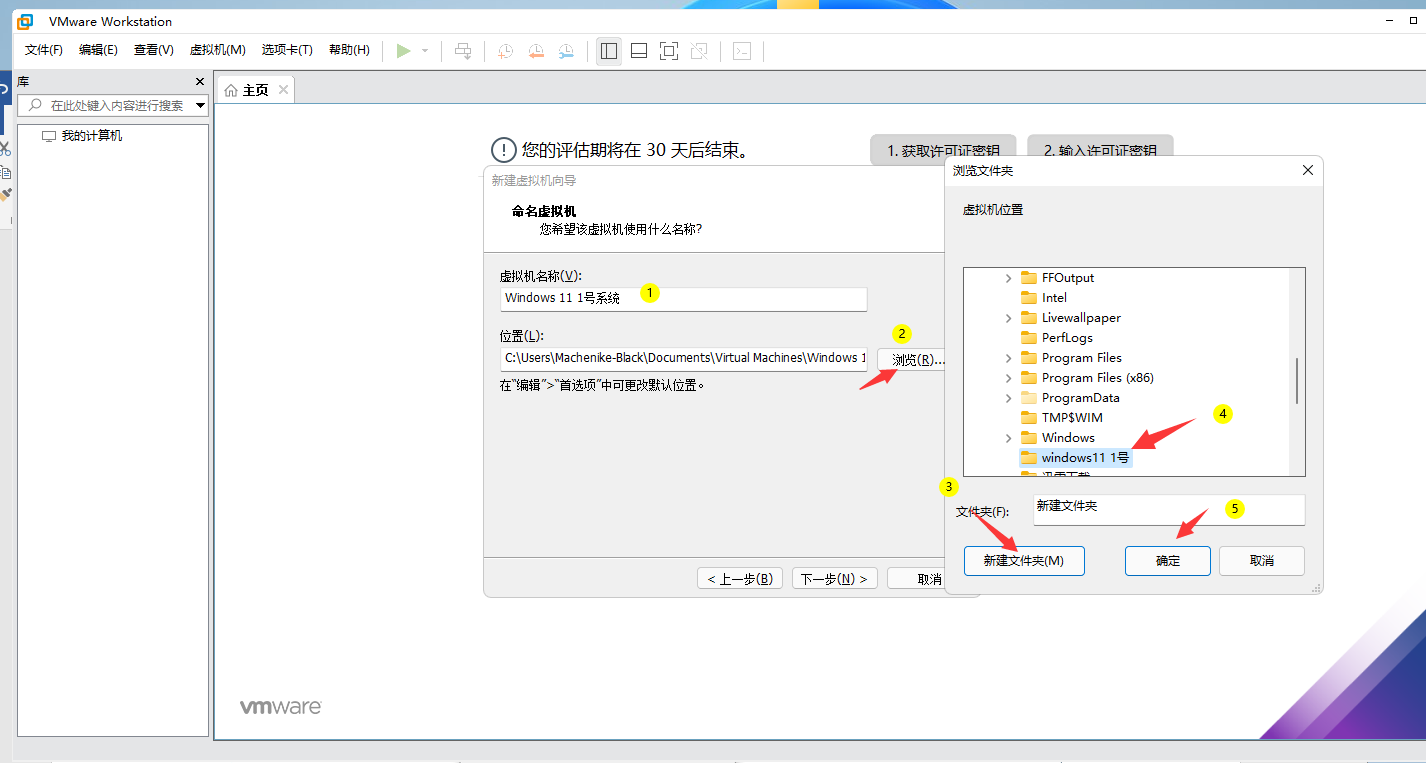Expand the Program Files (x86) chevron
The image size is (1426, 763).
pyautogui.click(x=1008, y=378)
